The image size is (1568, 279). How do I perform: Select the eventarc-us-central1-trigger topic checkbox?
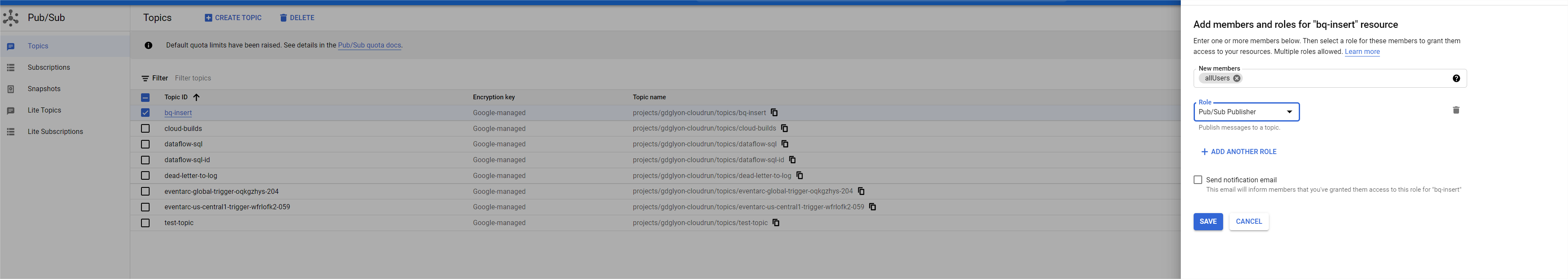[x=145, y=207]
